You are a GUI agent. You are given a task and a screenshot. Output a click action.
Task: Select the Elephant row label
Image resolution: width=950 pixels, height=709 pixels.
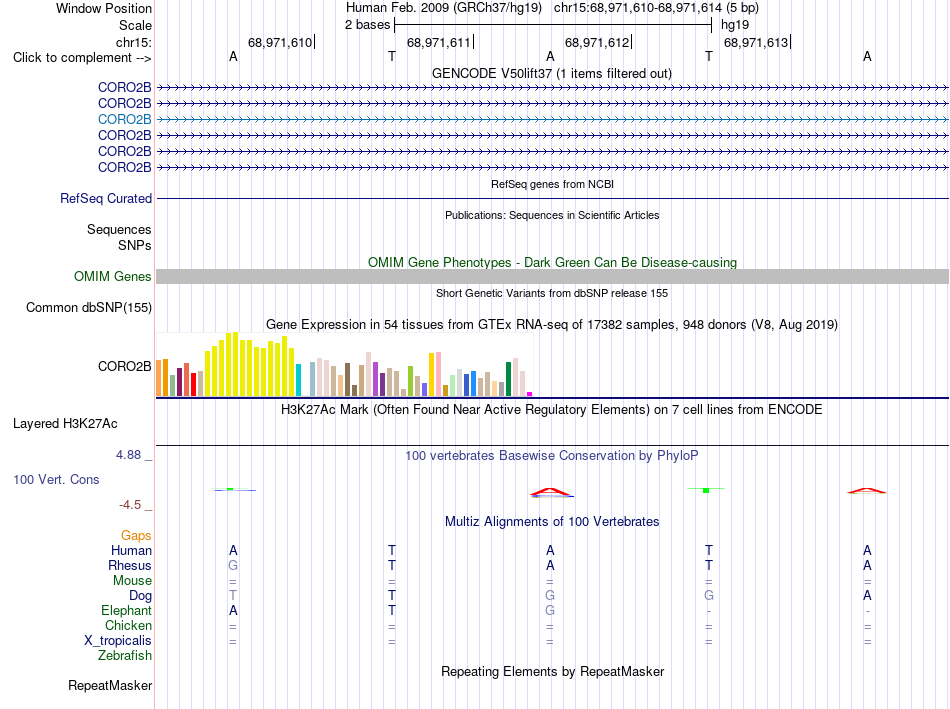click(x=126, y=610)
